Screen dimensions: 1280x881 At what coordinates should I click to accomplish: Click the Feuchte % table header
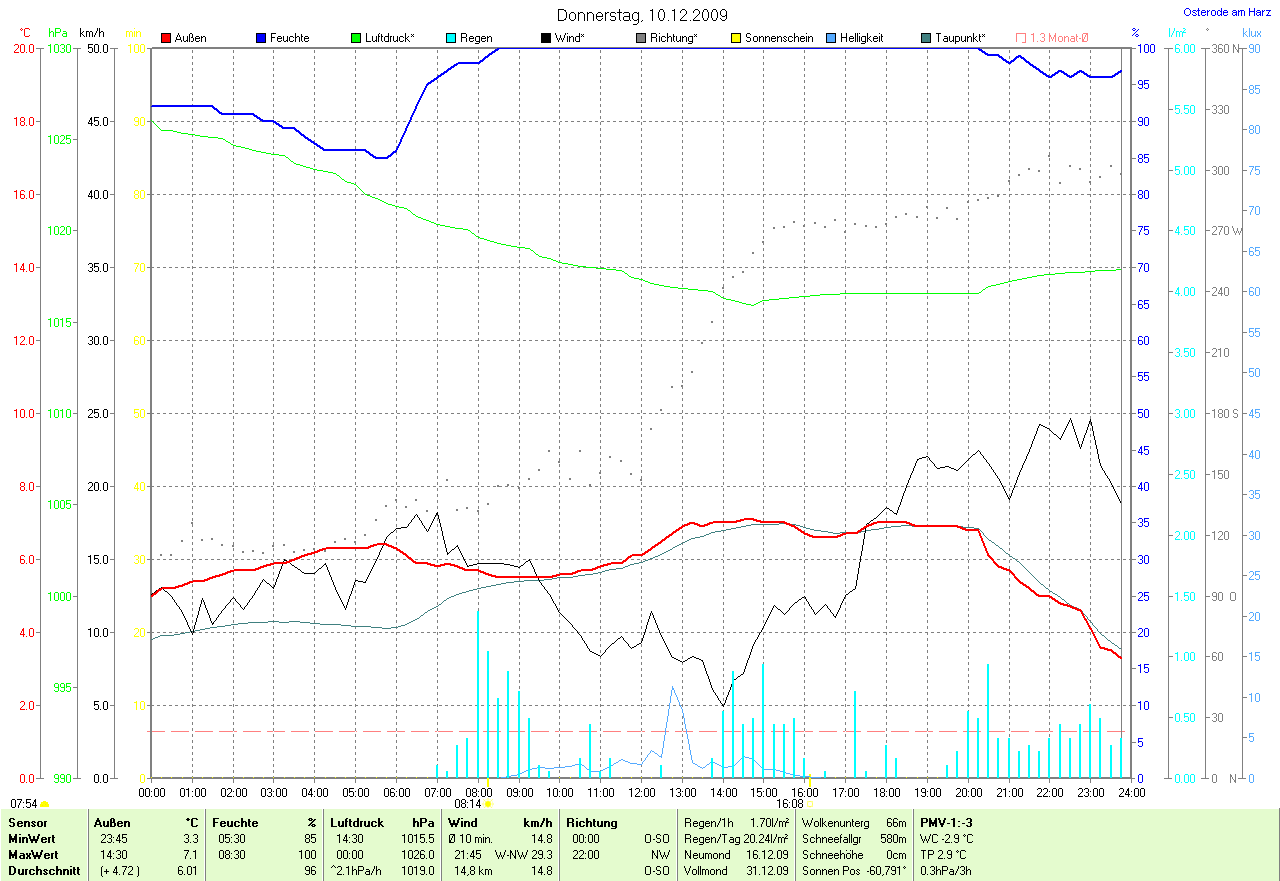pos(264,822)
